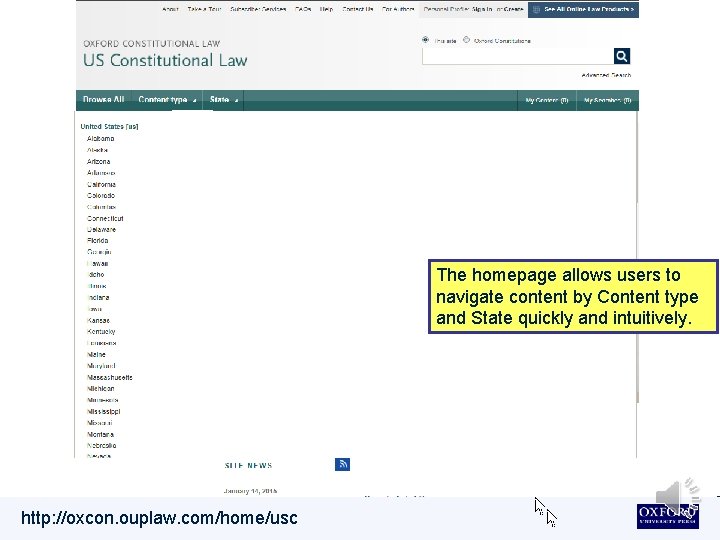Select Alaska from the state list
Image resolution: width=720 pixels, height=540 pixels.
coord(97,150)
